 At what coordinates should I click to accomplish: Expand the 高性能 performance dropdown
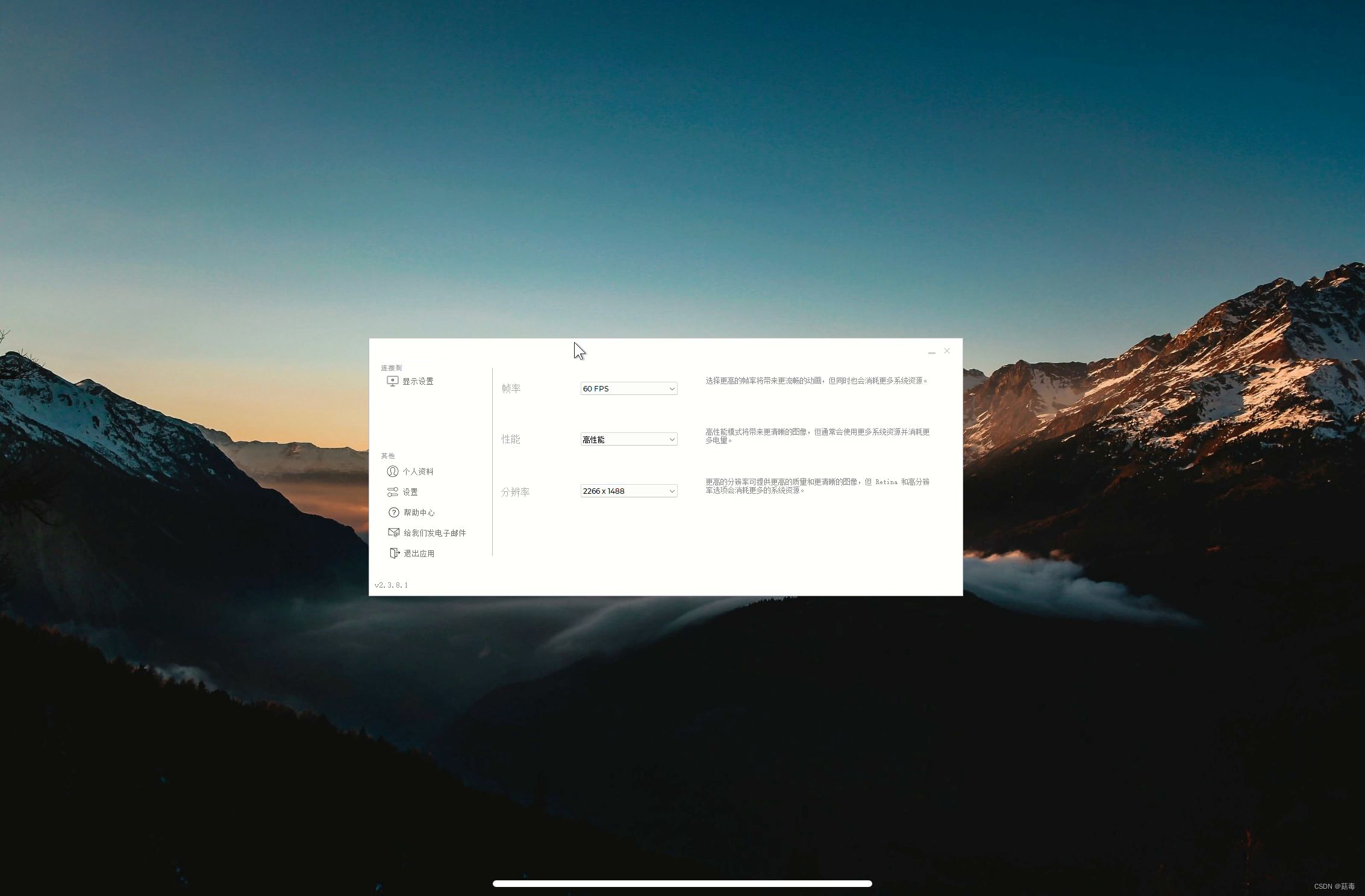(628, 440)
